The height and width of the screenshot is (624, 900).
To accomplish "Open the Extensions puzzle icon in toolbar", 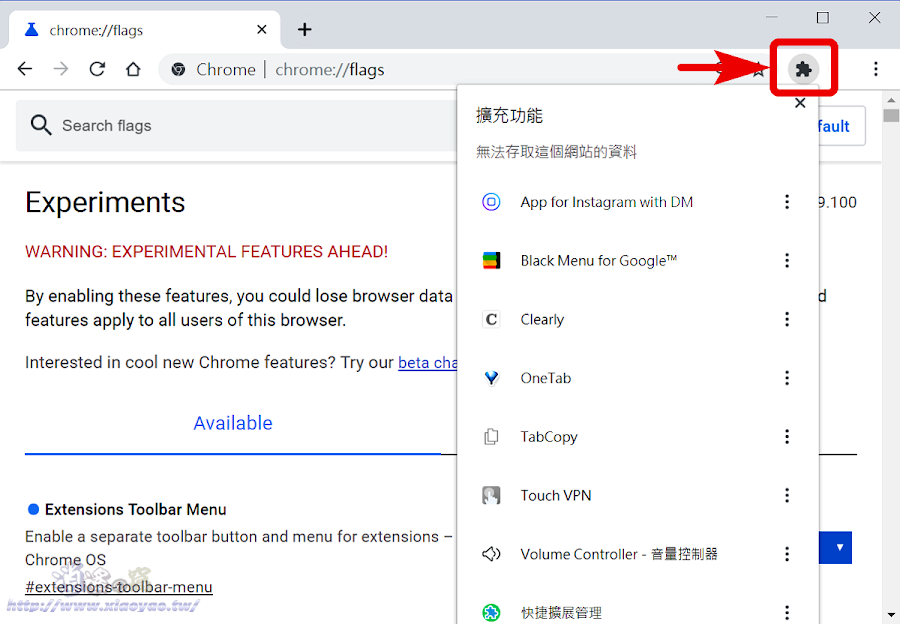I will point(803,69).
